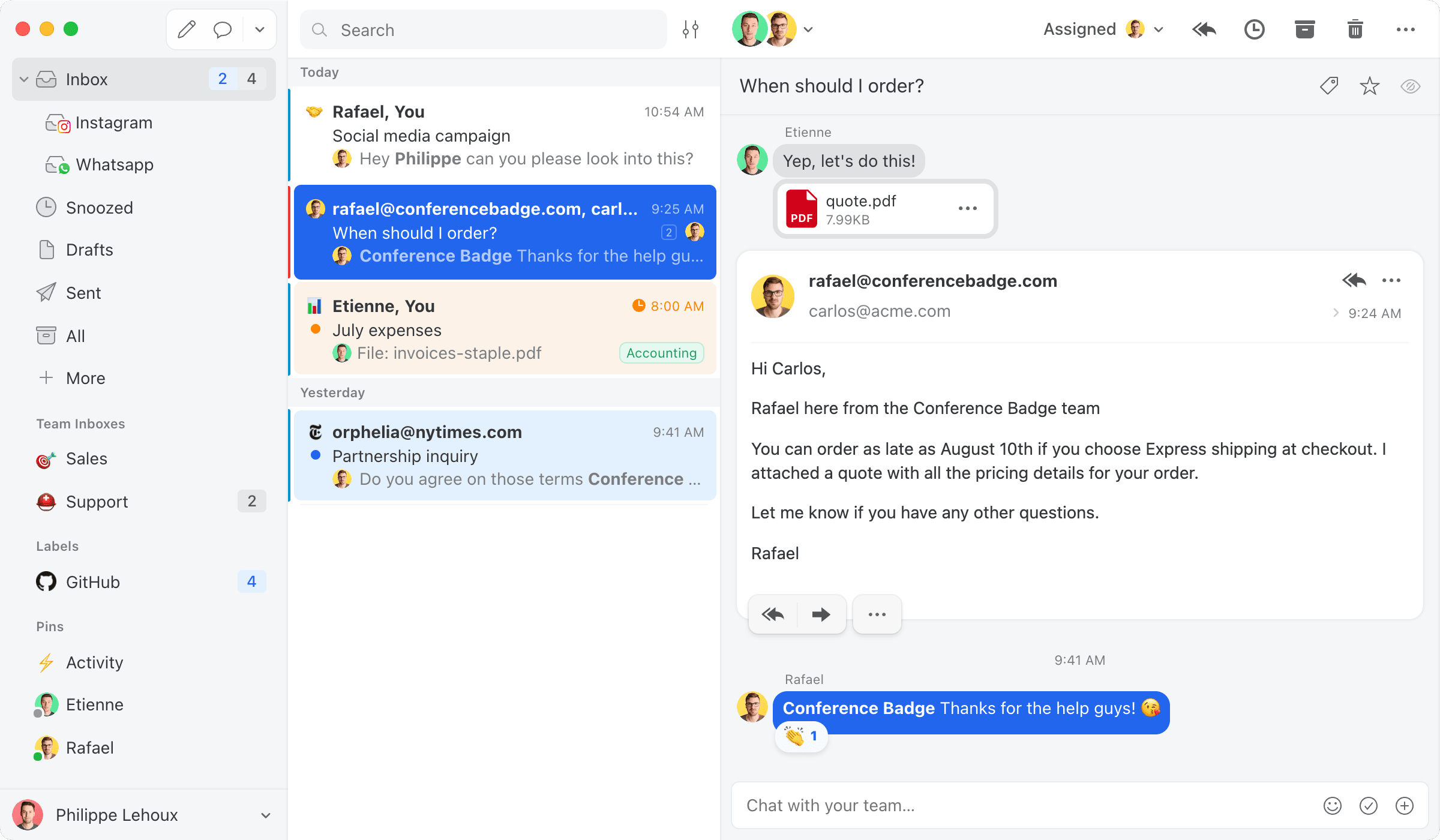
Task: Open the Snoozed folder
Action: click(x=99, y=208)
